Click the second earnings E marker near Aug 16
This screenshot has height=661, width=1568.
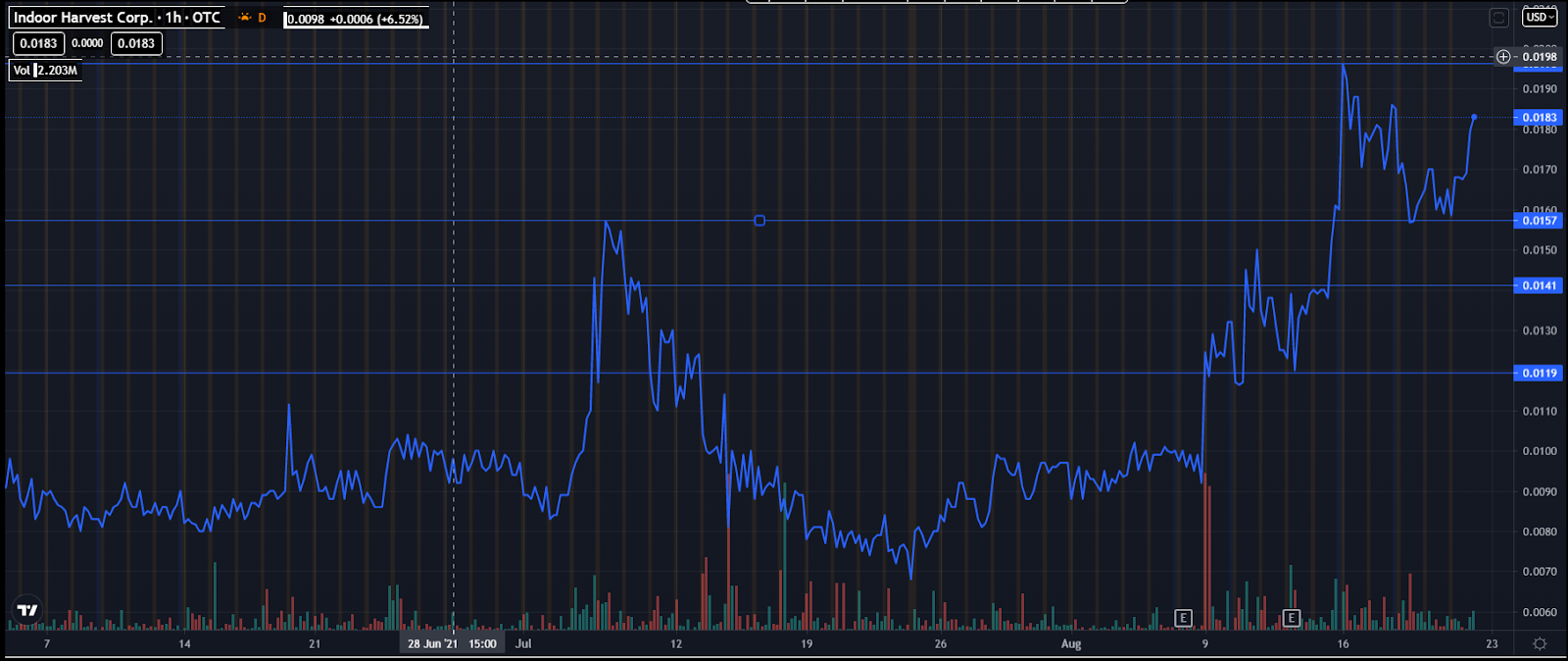1291,618
